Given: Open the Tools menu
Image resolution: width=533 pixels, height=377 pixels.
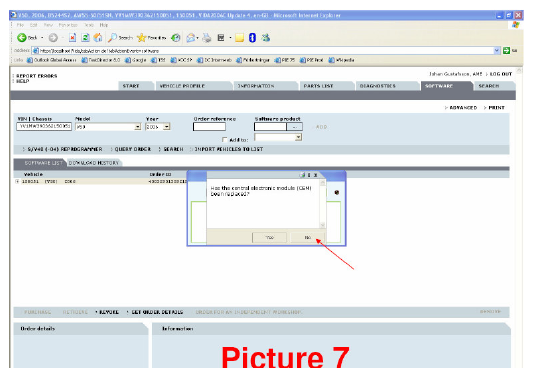Looking at the screenshot, I should coord(89,25).
